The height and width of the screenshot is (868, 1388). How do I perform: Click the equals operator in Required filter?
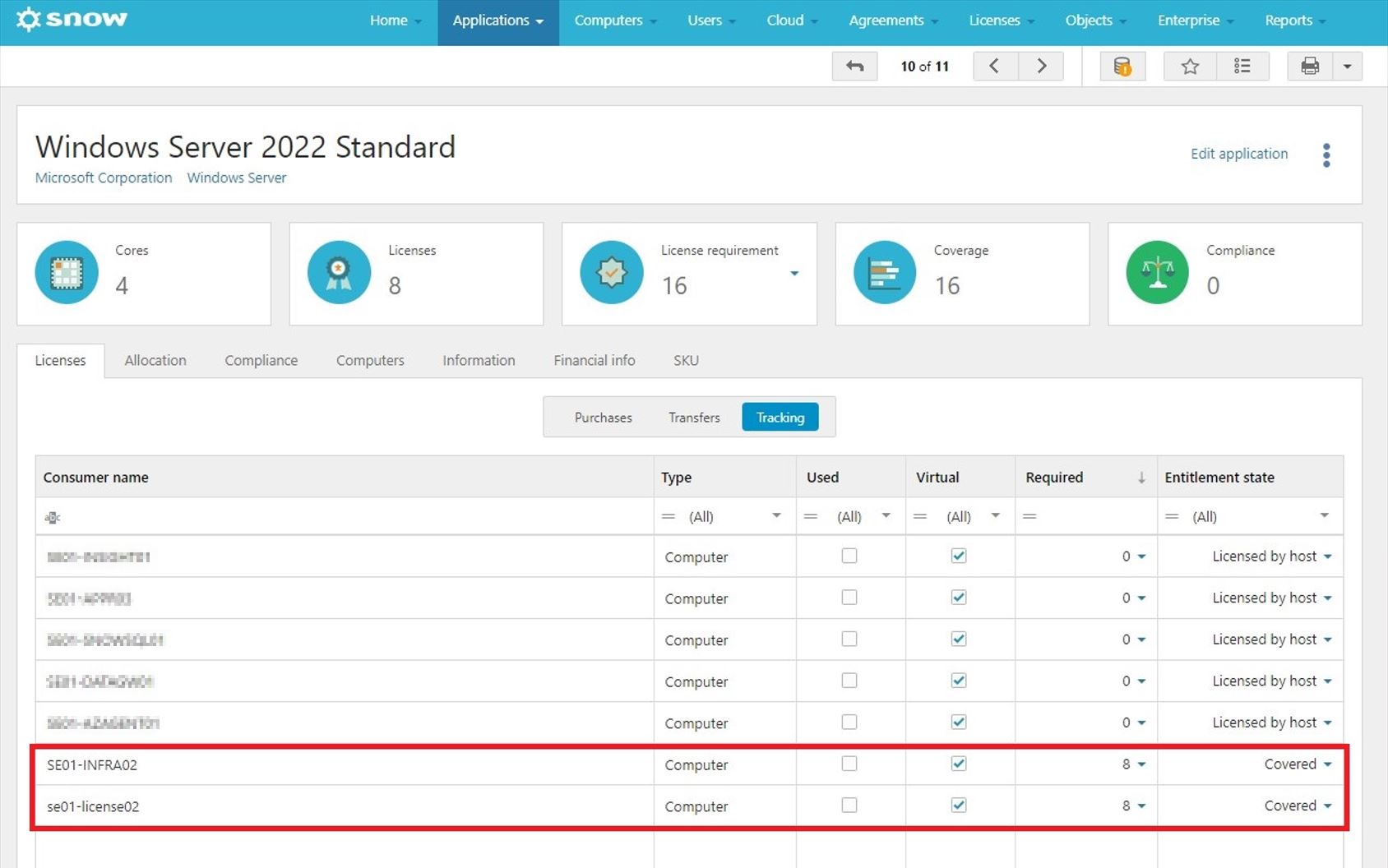click(1029, 516)
